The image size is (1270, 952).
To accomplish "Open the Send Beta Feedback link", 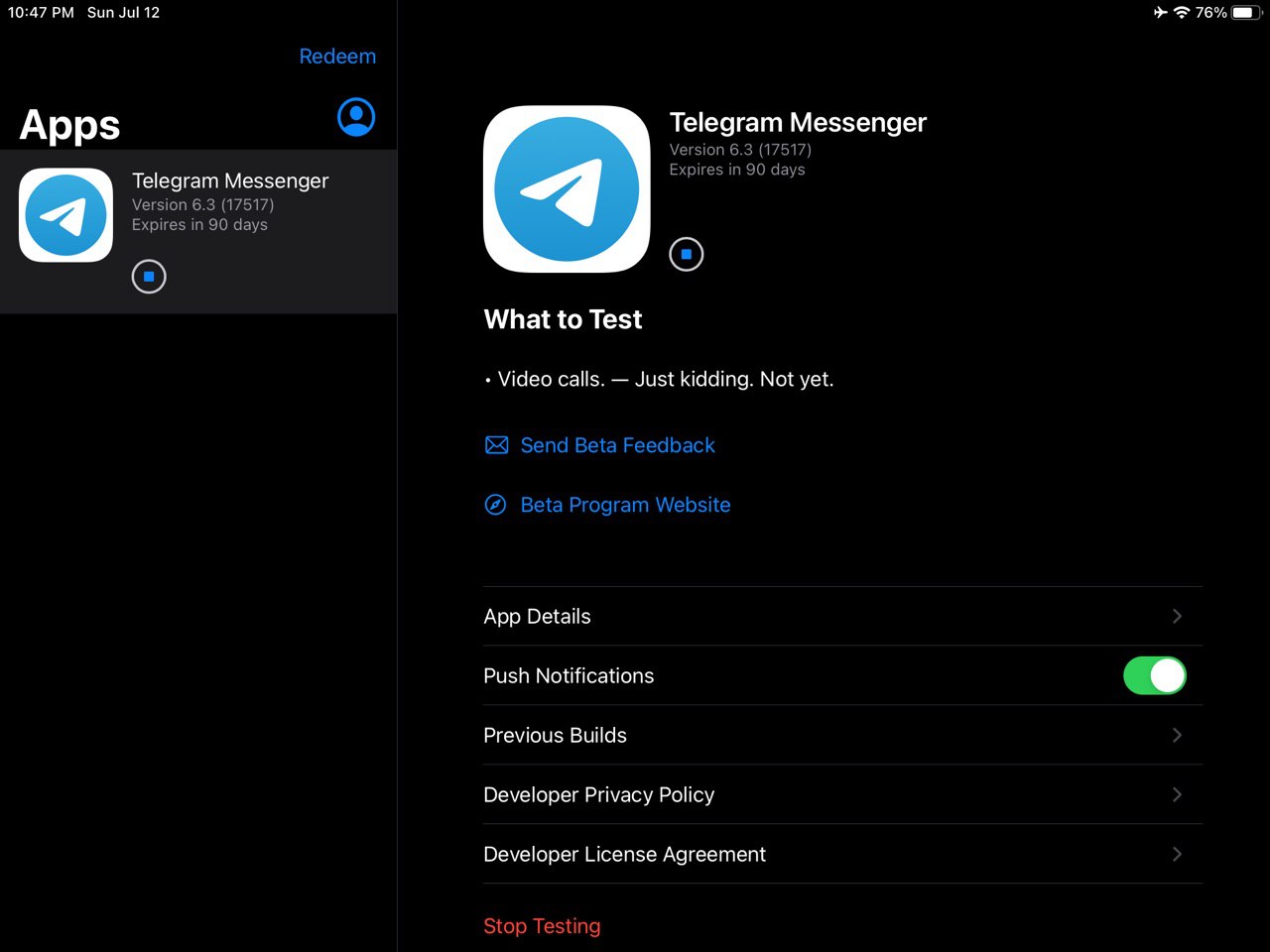I will (x=617, y=445).
